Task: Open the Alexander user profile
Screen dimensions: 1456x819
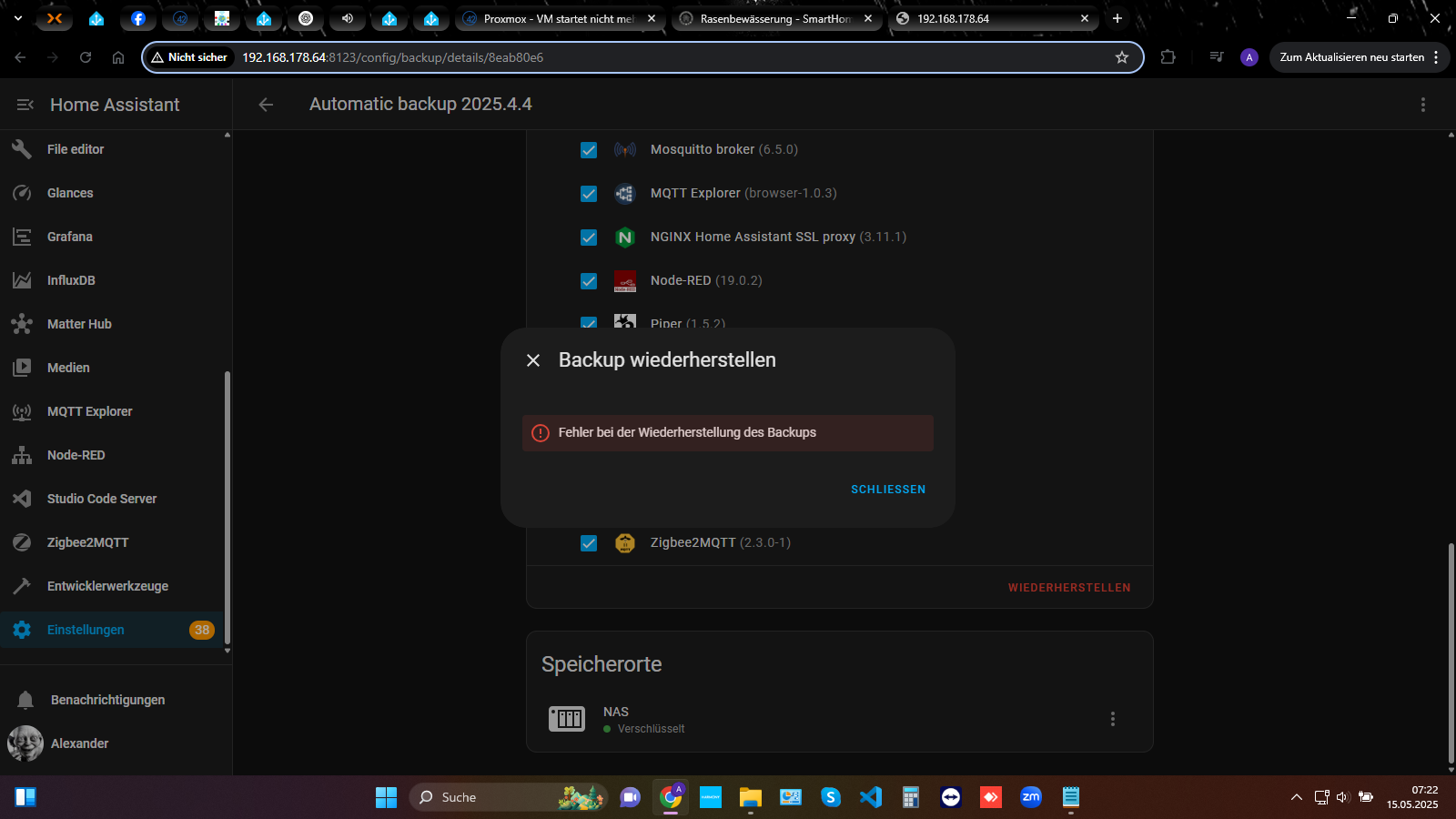Action: [x=112, y=743]
